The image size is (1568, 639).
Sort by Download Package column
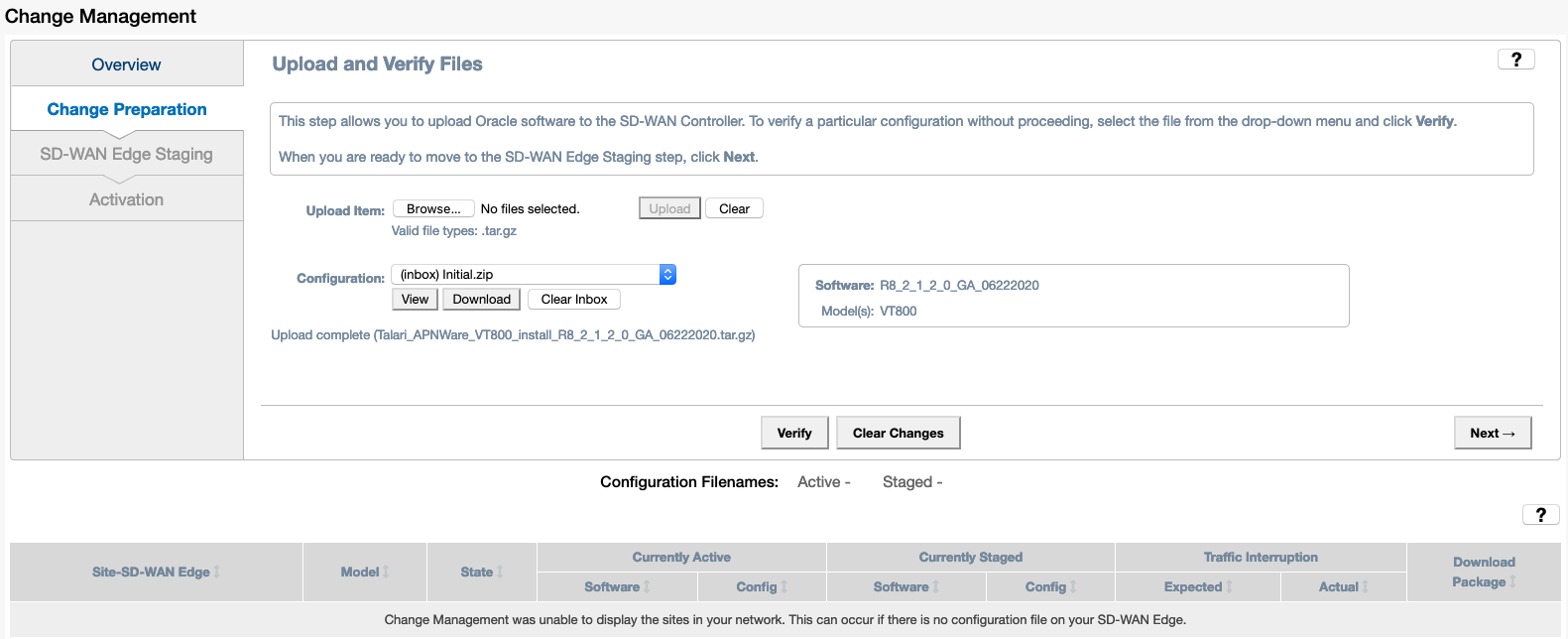pos(1483,572)
